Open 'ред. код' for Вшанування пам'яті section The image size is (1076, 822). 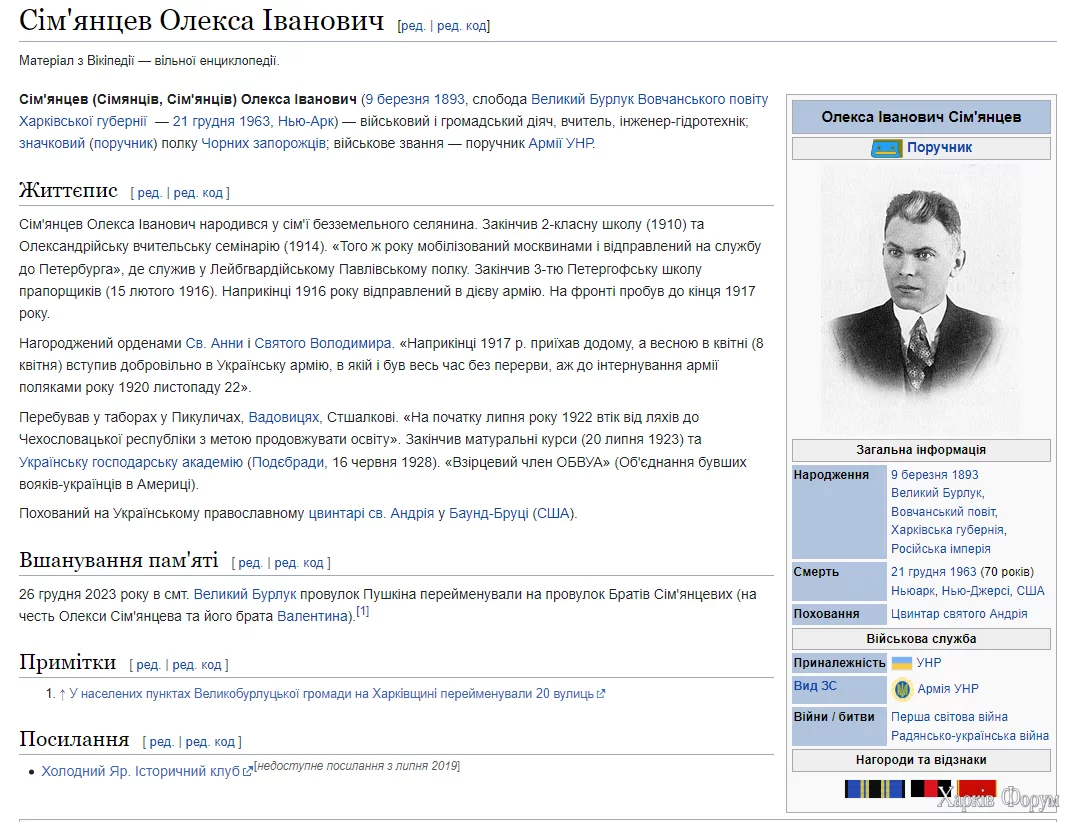pyautogui.click(x=299, y=563)
